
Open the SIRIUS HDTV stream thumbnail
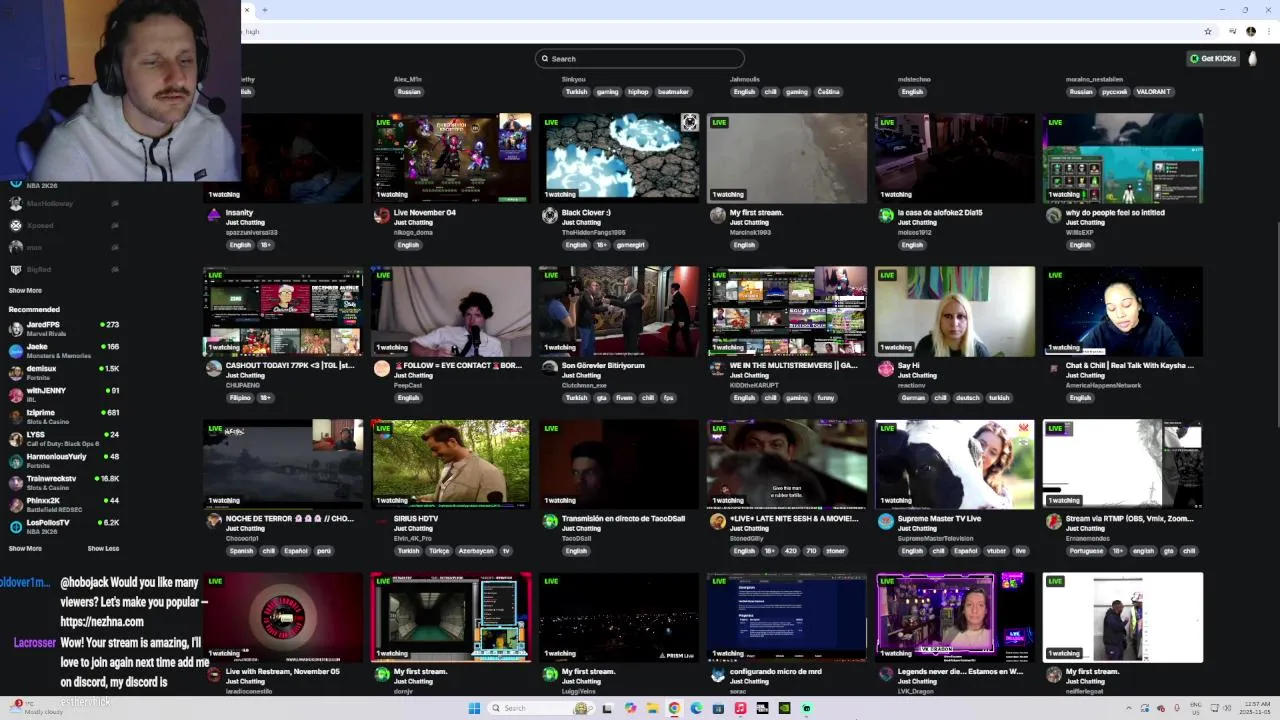[451, 464]
